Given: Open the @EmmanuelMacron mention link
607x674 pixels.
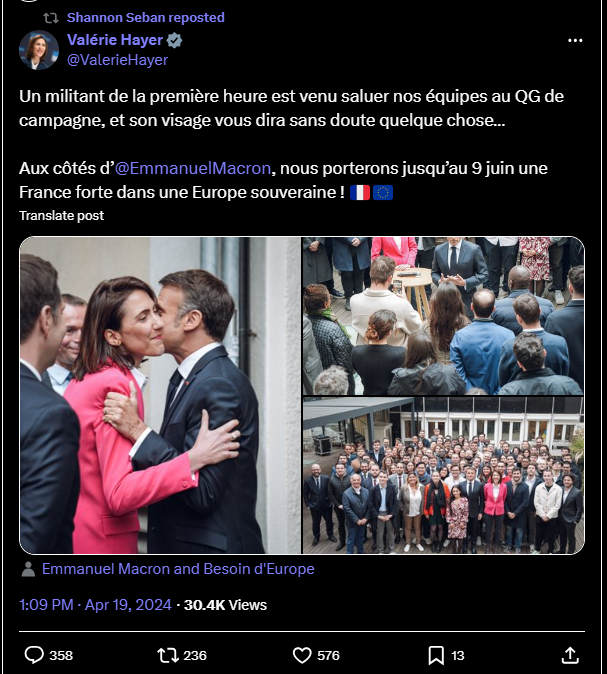Looking at the screenshot, I should pyautogui.click(x=193, y=168).
